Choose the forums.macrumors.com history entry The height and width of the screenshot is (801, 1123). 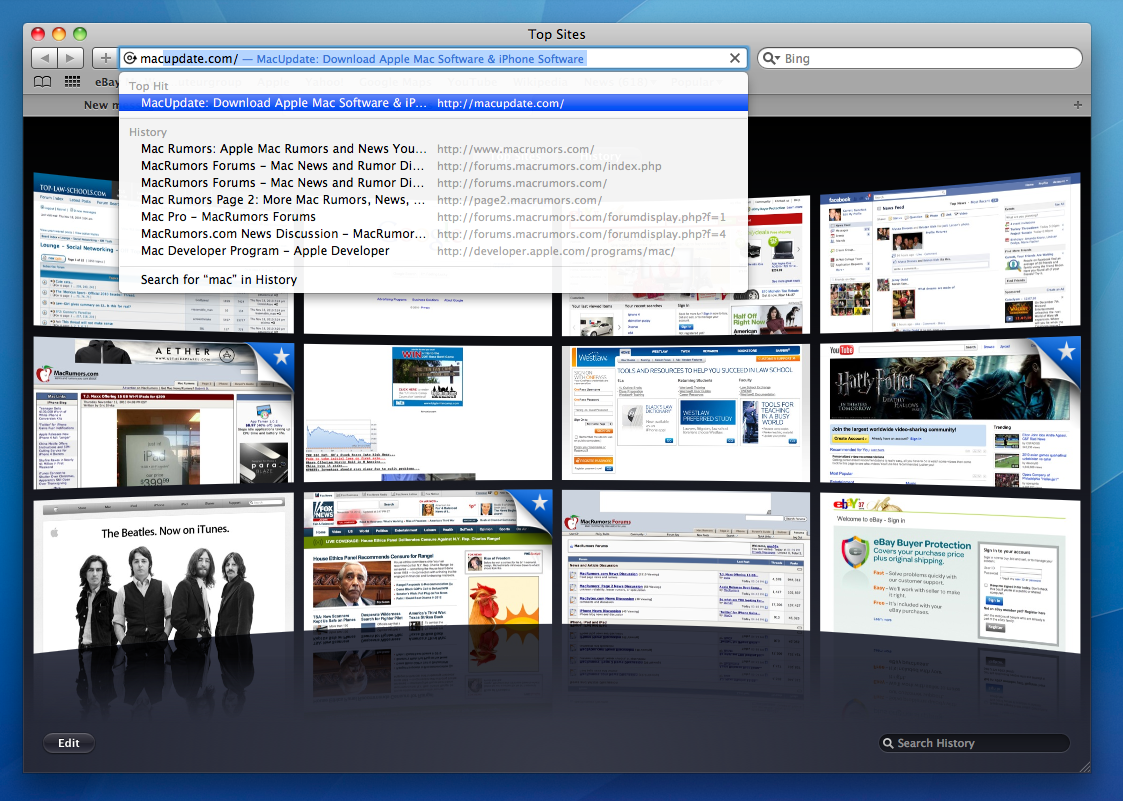click(x=433, y=183)
